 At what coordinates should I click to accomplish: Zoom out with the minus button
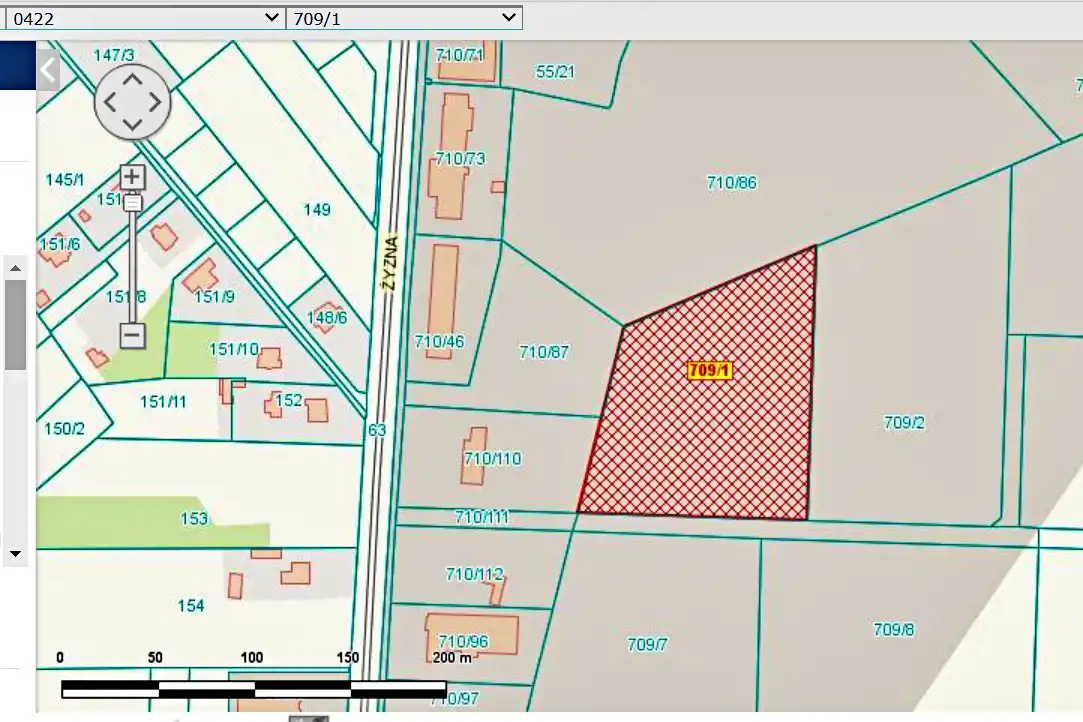(133, 335)
